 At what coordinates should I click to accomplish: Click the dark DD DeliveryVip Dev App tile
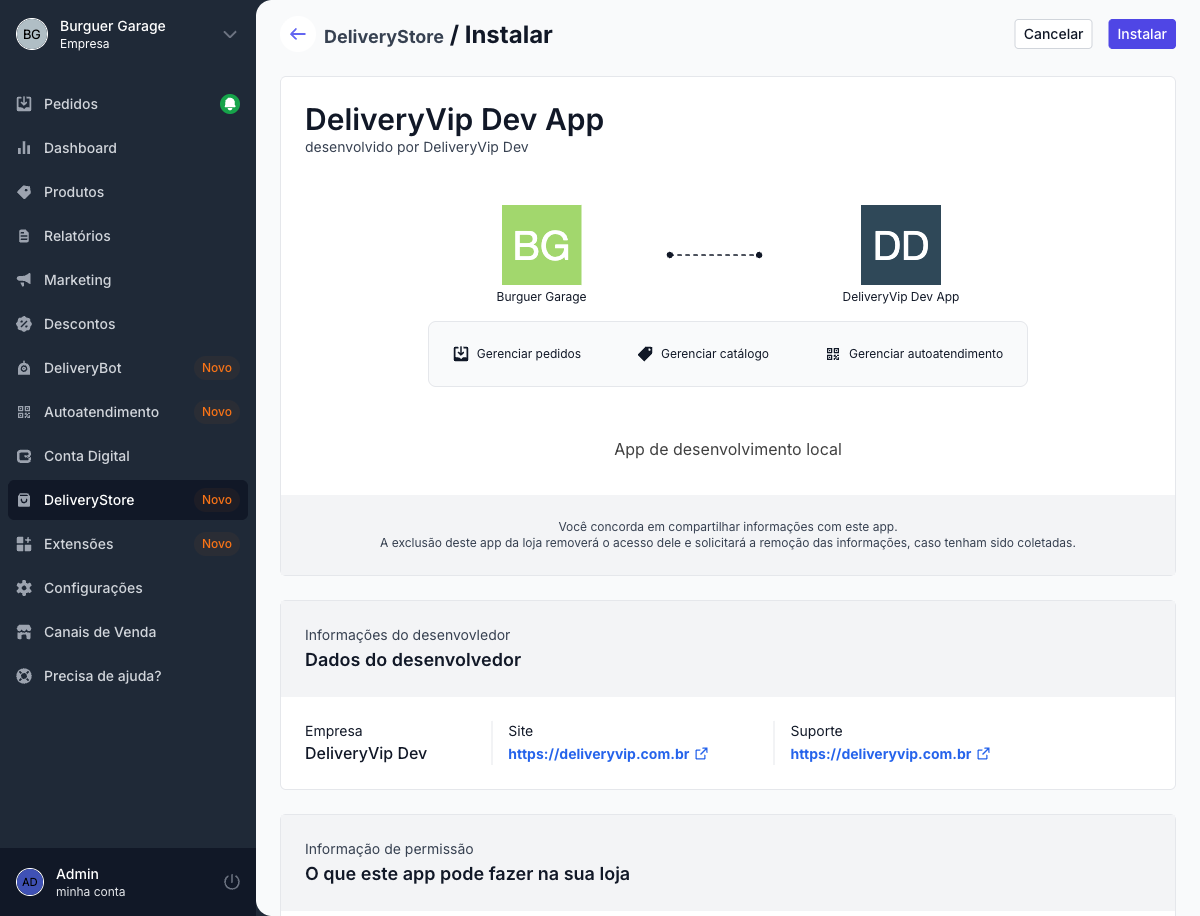[x=901, y=245]
